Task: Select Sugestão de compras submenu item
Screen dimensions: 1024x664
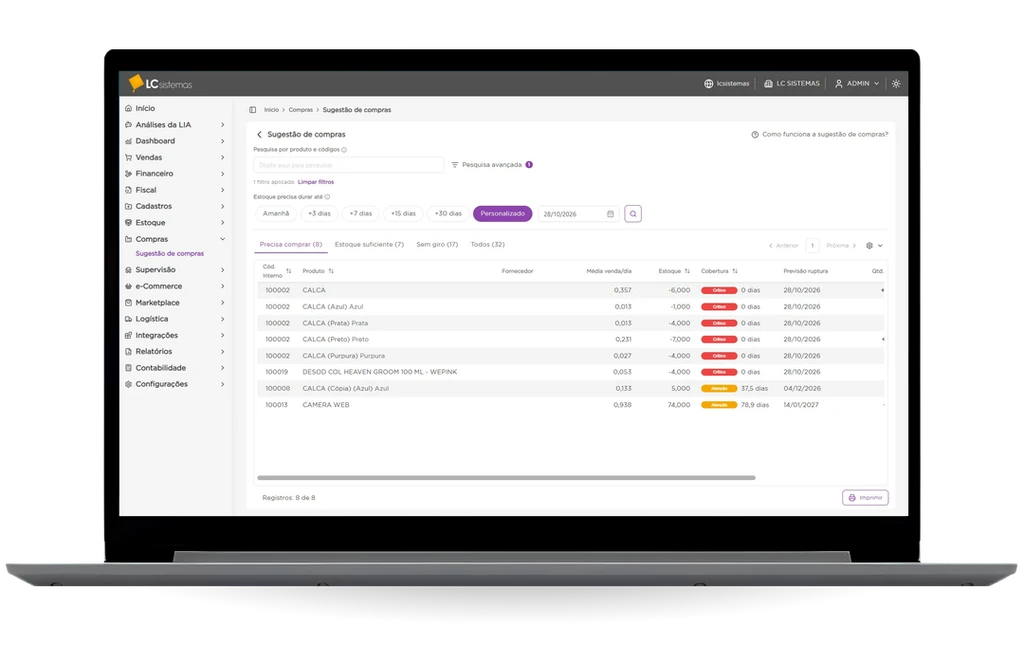Action: coord(170,253)
